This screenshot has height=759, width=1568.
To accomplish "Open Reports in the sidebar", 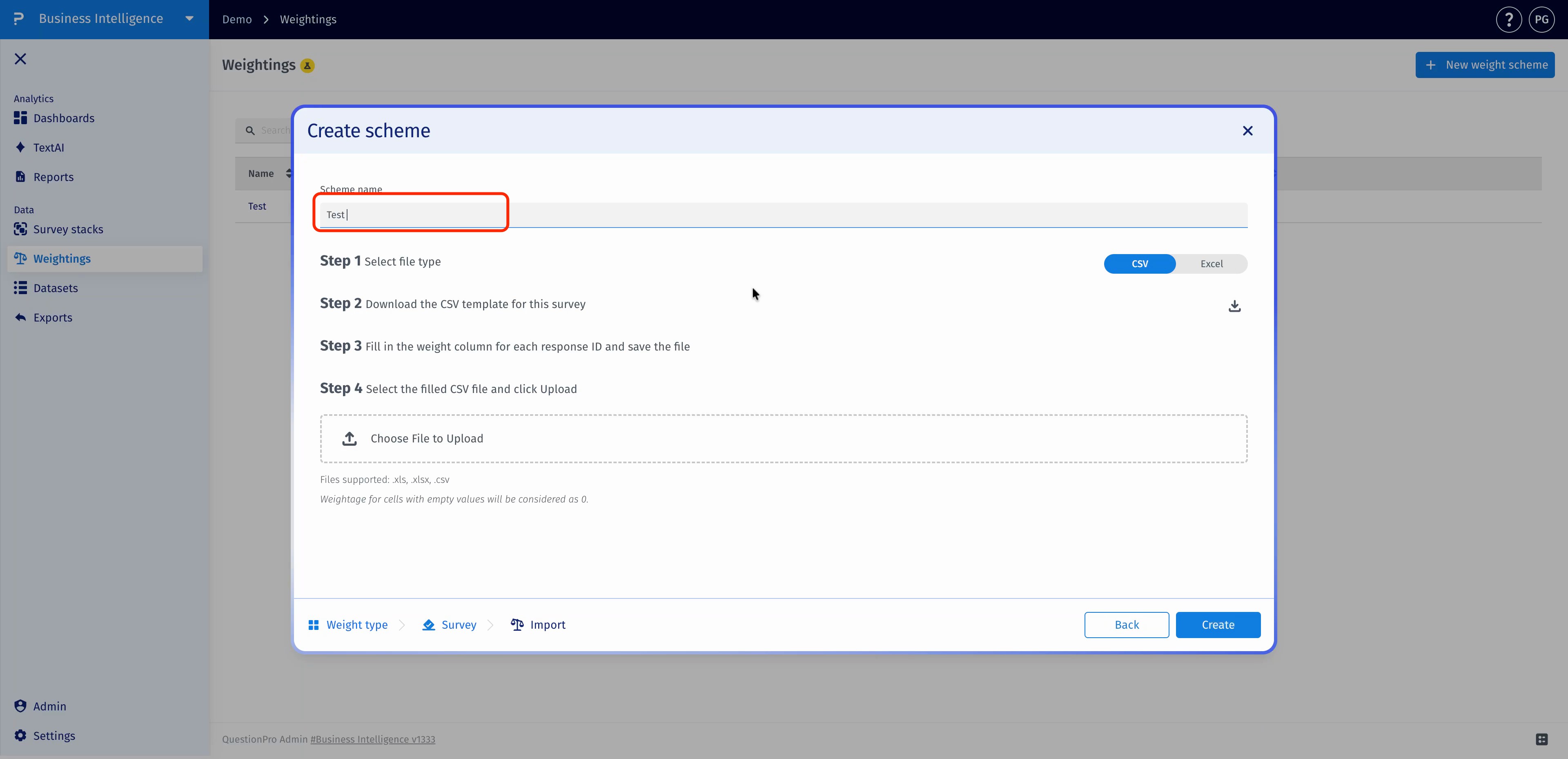I will pos(53,177).
